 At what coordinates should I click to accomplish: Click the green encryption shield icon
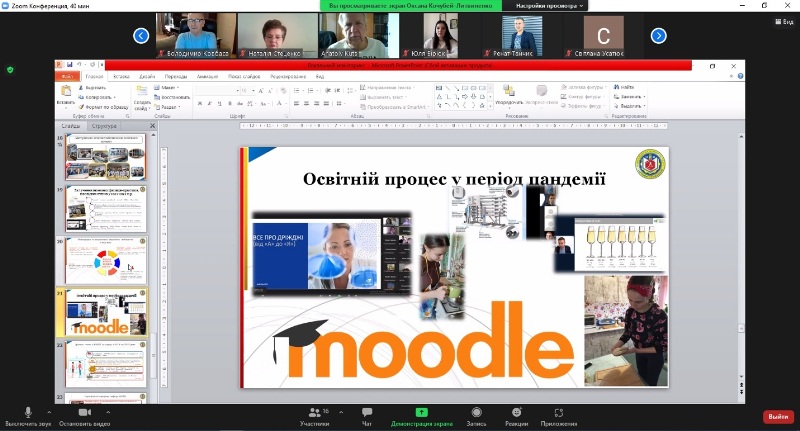tap(10, 70)
